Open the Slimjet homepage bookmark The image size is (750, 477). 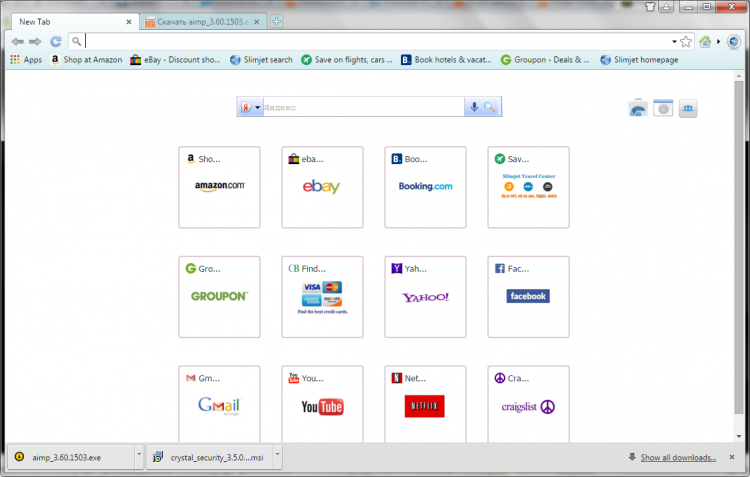point(639,60)
